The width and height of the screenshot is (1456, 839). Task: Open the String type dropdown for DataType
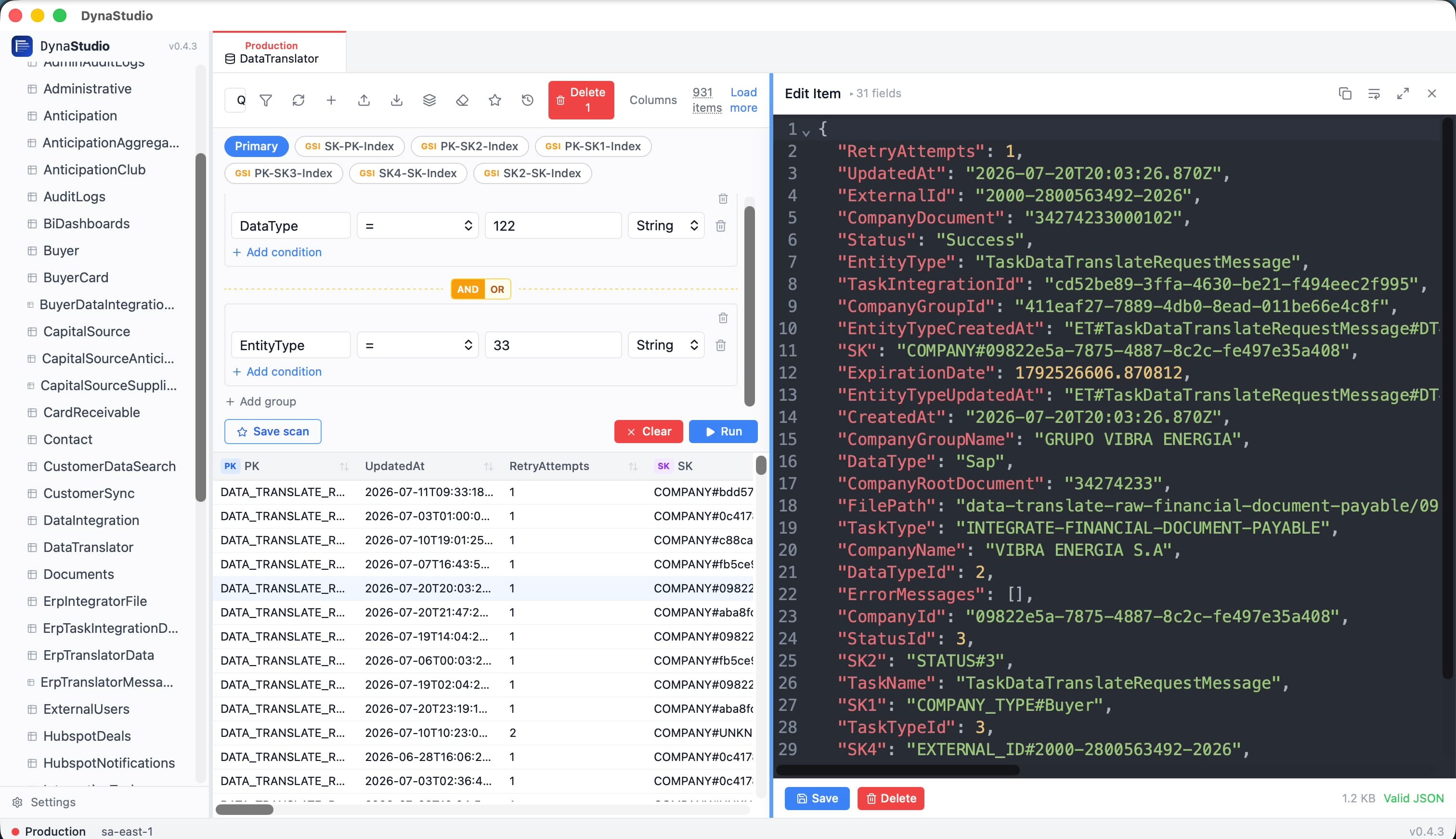pos(666,226)
